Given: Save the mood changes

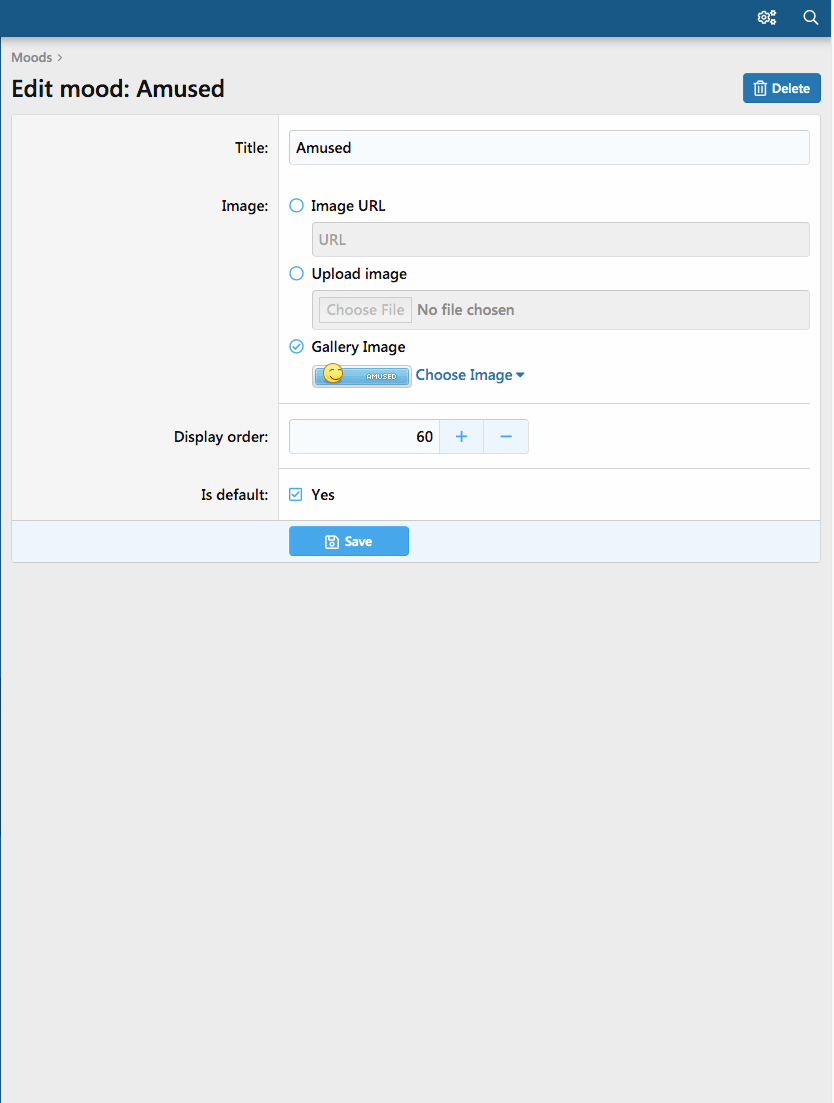Looking at the screenshot, I should point(348,541).
